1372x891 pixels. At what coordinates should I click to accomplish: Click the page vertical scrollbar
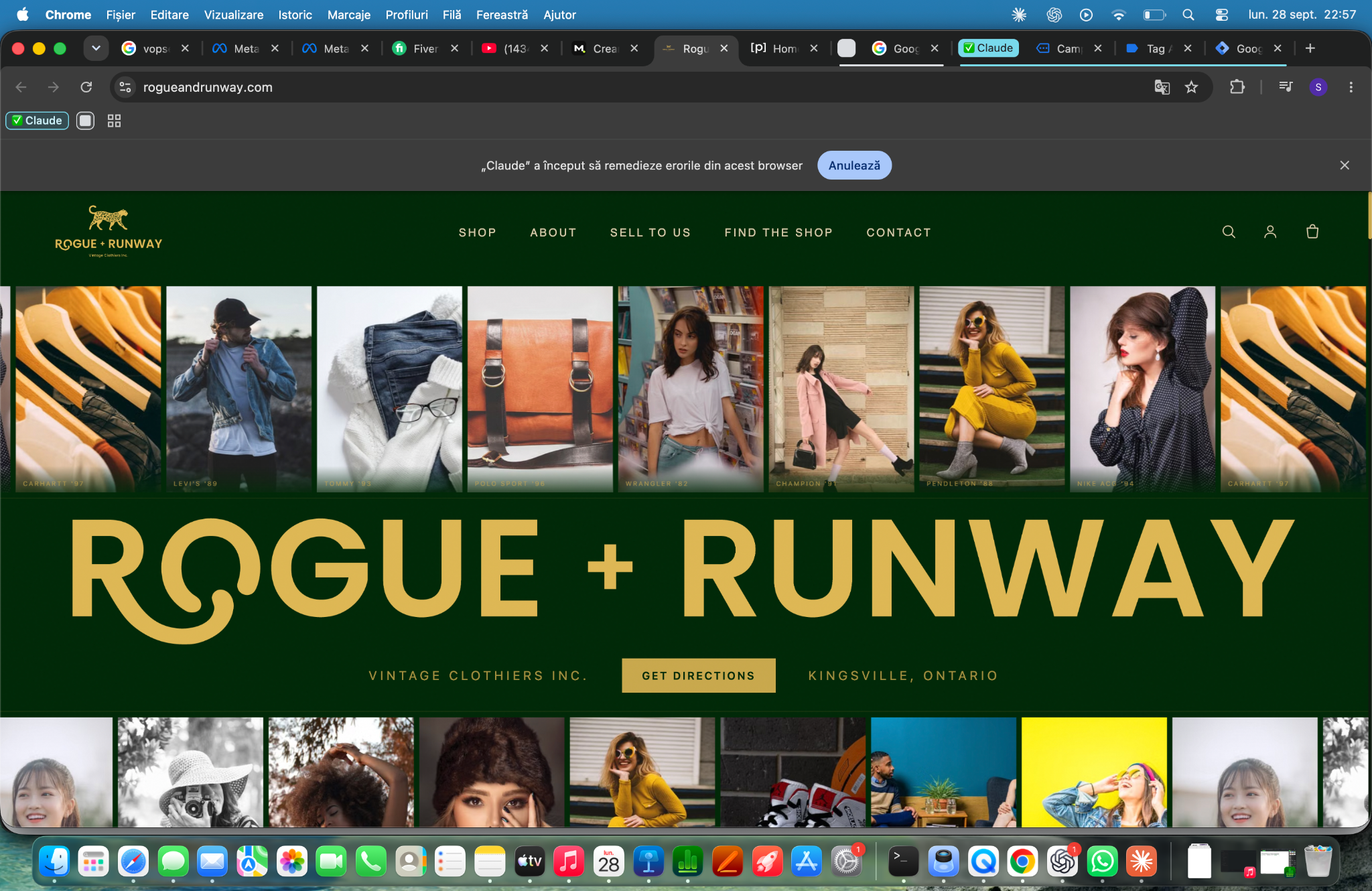(x=1369, y=216)
